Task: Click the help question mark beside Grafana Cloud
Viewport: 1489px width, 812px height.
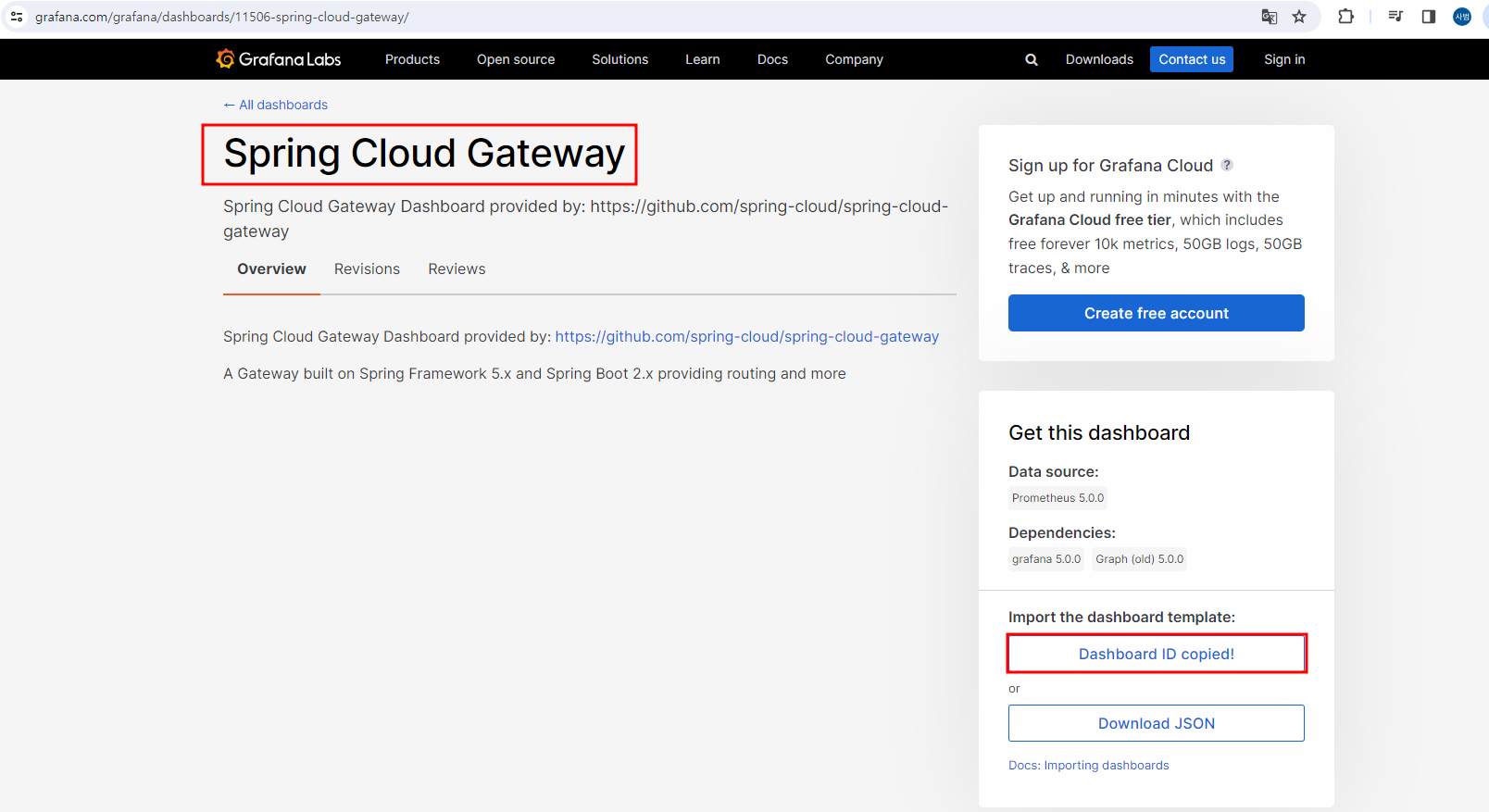Action: (x=1227, y=165)
